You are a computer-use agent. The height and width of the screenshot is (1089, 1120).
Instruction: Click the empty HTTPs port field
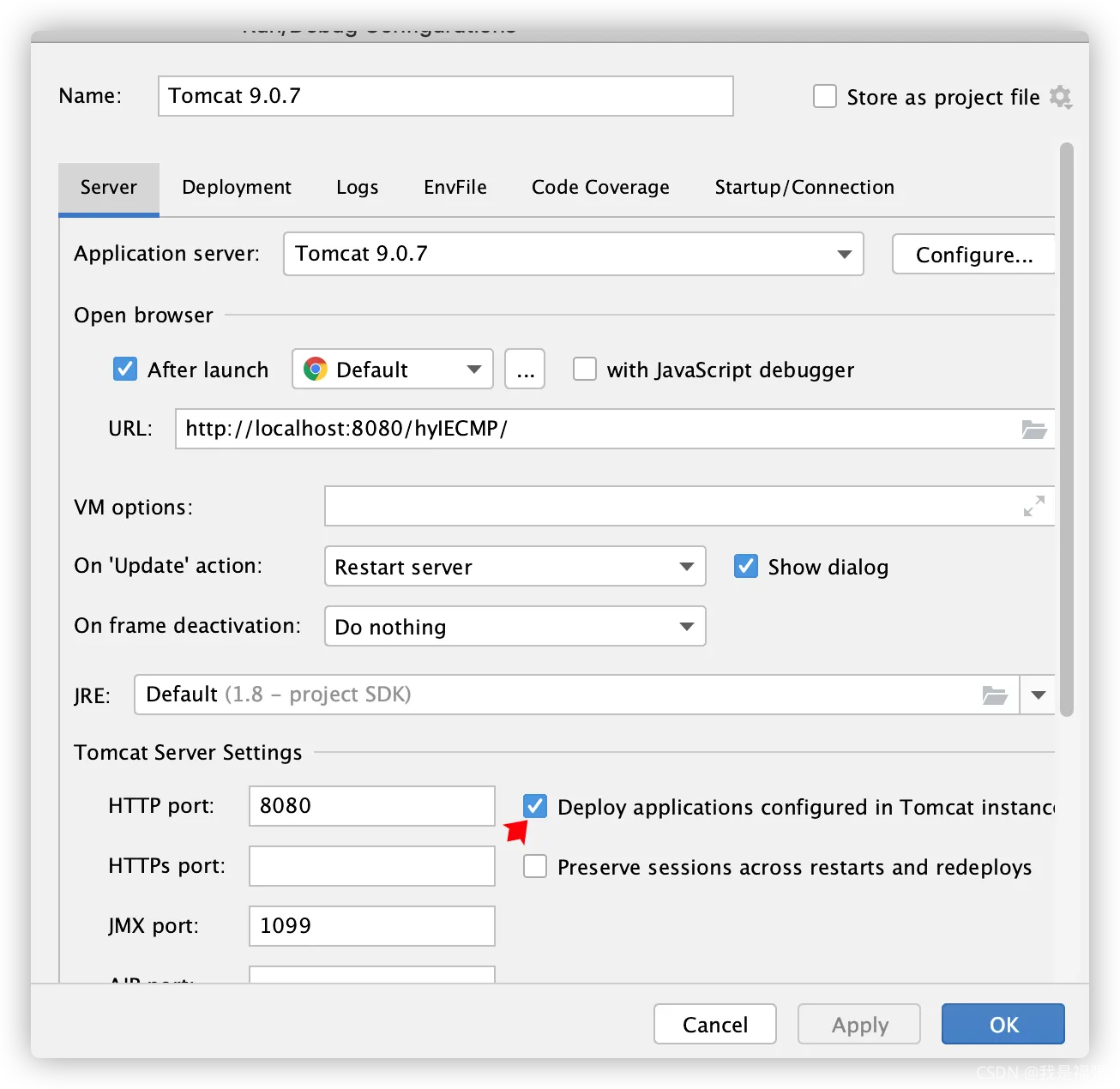click(372, 866)
